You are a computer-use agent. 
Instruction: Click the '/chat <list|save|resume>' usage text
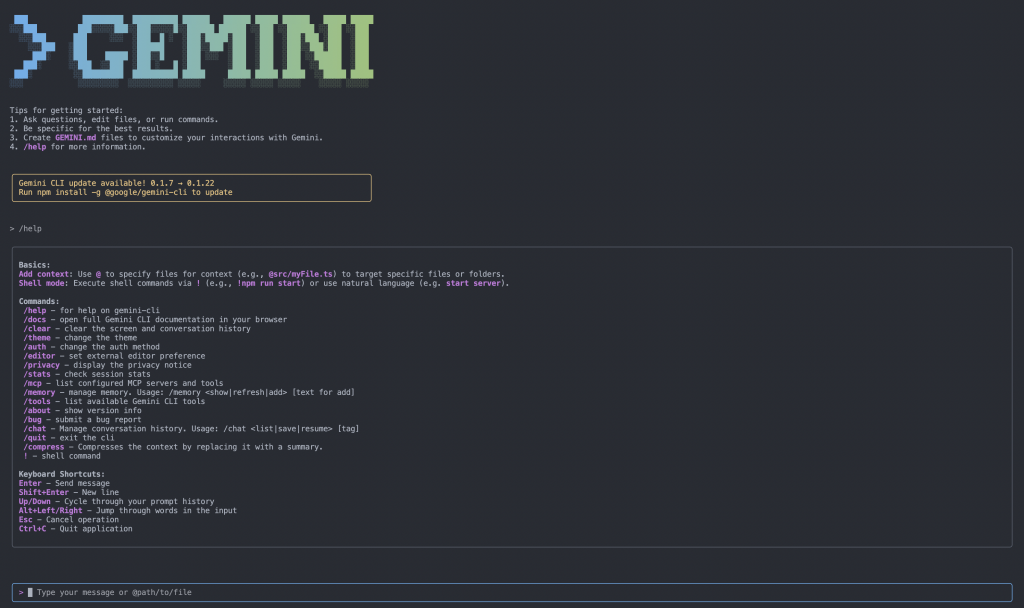click(278, 429)
